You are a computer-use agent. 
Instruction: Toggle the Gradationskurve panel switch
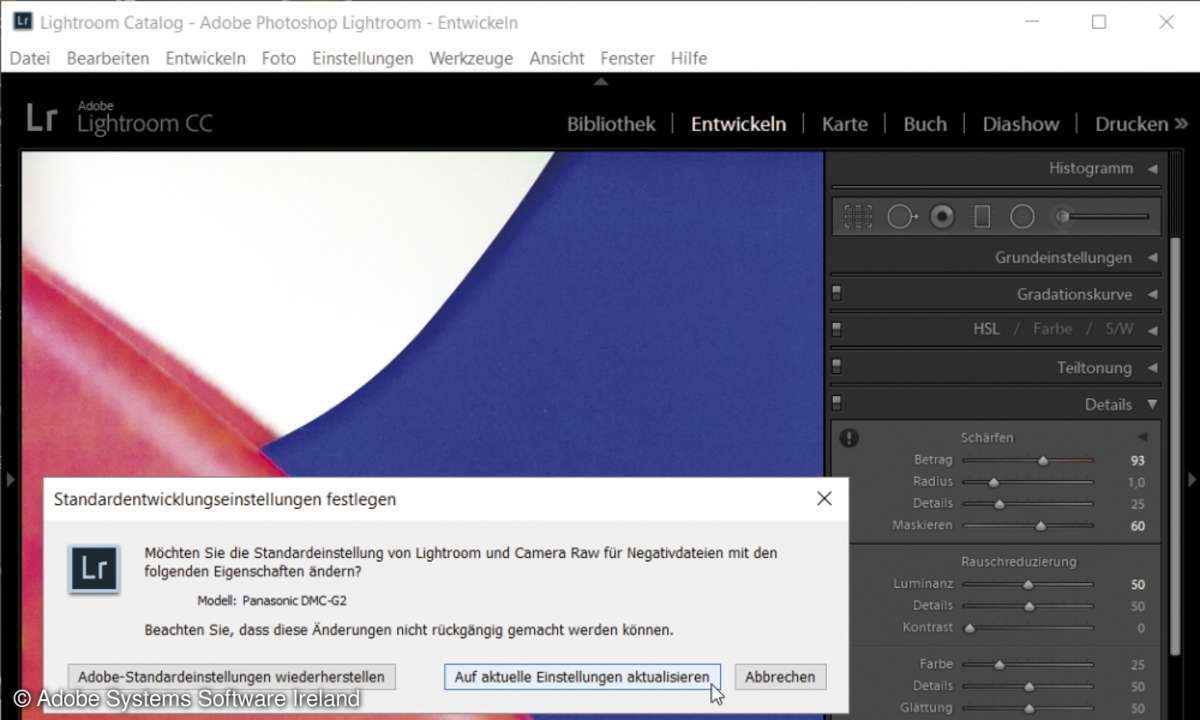point(837,294)
